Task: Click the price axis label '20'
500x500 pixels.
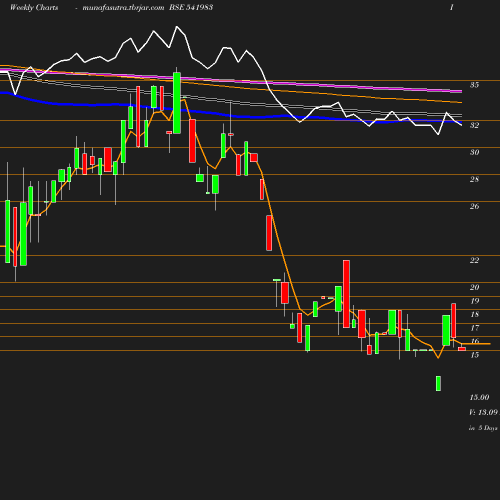Action: (474, 287)
